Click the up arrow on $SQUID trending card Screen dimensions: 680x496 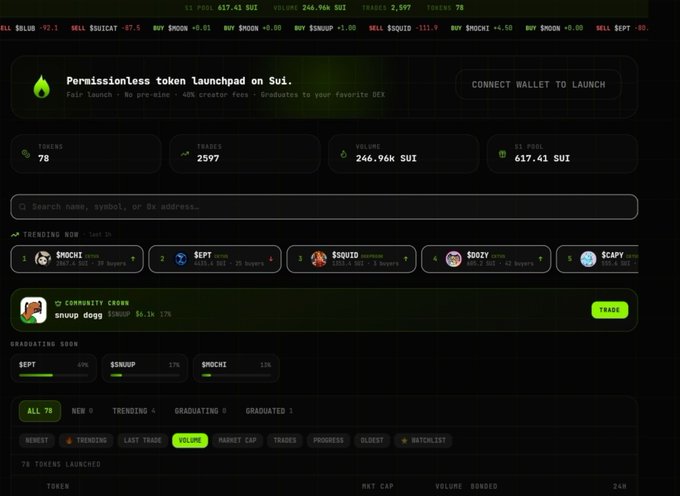406,259
